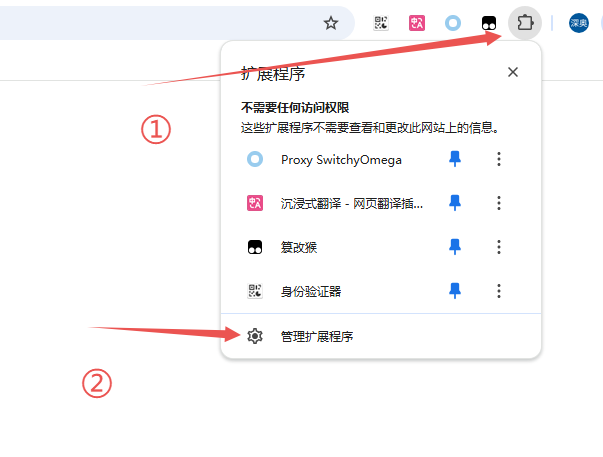Viewport: 603px width, 457px height.
Task: Click the 篡改猴 Tampermonkey toolbar icon
Action: pyautogui.click(x=489, y=23)
